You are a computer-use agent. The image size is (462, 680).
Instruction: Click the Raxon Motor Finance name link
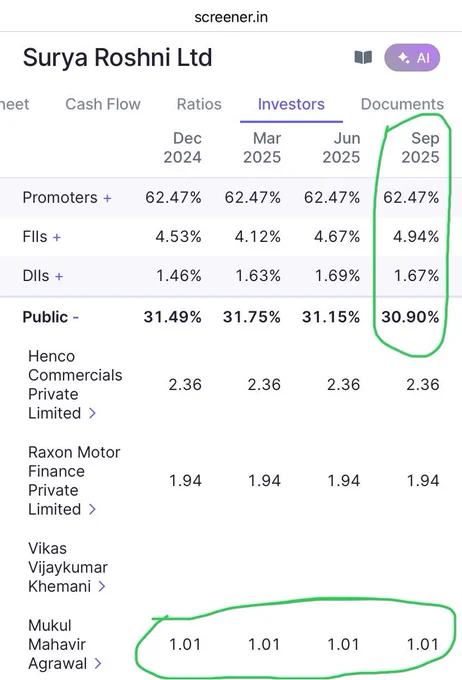[x=74, y=481]
